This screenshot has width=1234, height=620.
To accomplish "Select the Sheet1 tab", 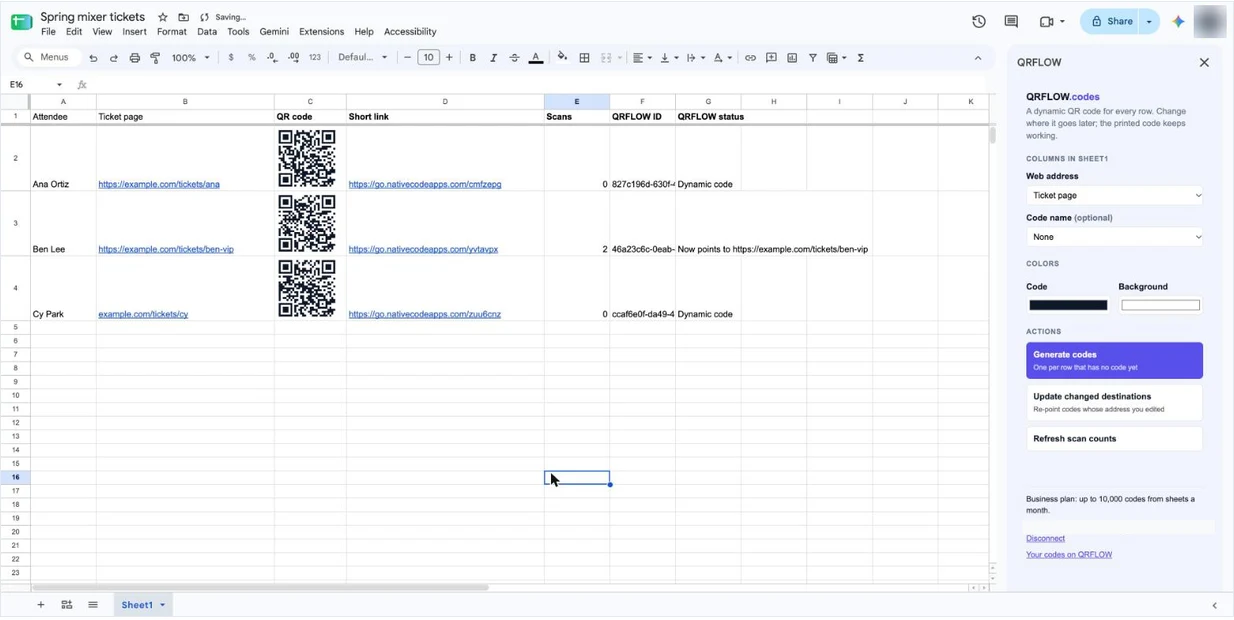I will pyautogui.click(x=137, y=605).
